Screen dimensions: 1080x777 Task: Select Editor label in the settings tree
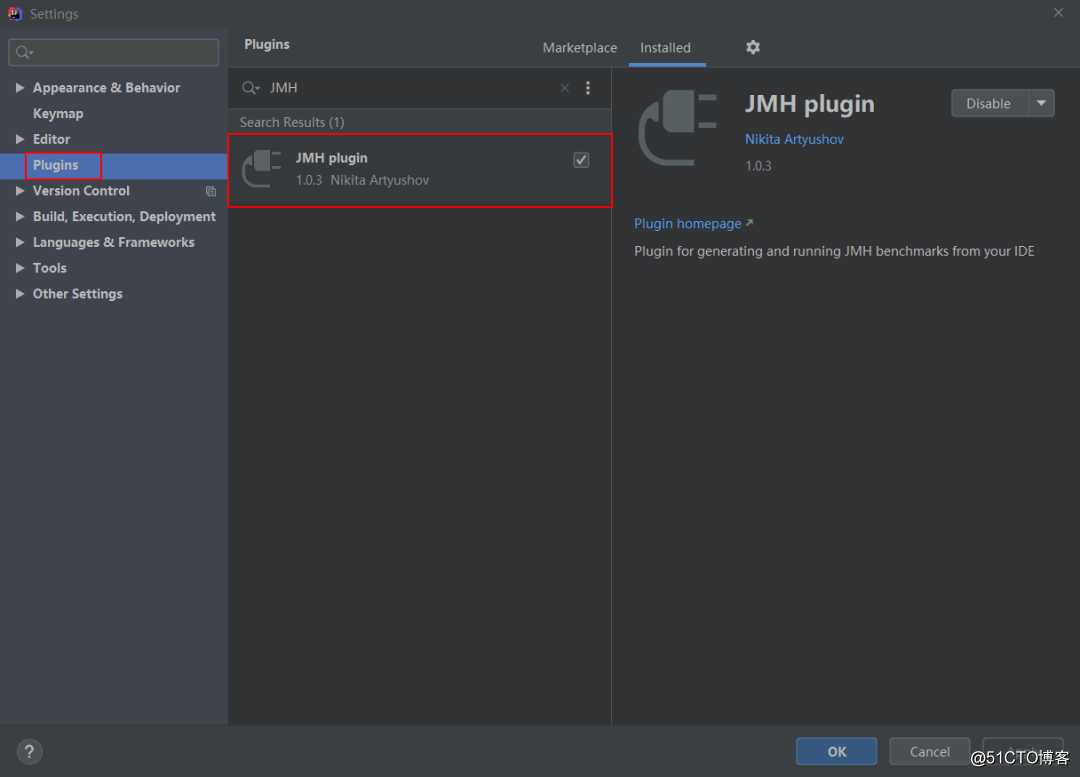coord(51,139)
